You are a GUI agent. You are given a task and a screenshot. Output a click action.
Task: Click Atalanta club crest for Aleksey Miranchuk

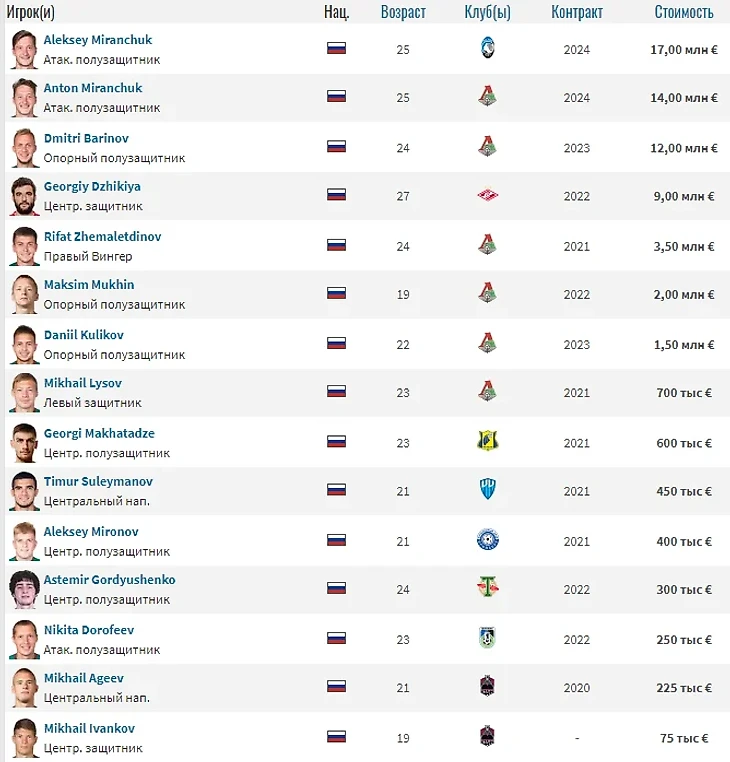tap(487, 49)
